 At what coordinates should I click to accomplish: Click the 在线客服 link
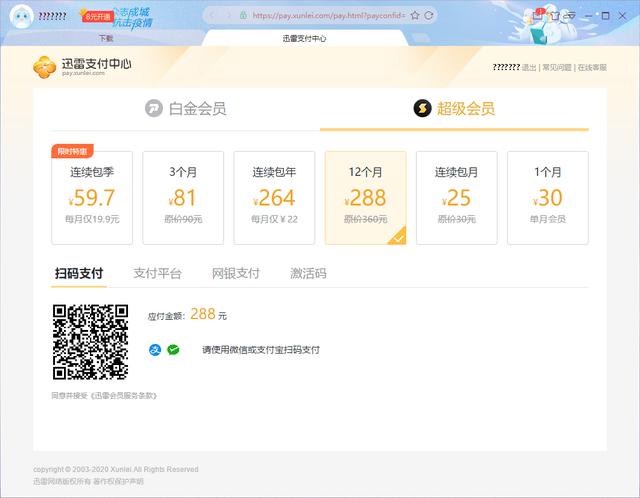pyautogui.click(x=591, y=67)
